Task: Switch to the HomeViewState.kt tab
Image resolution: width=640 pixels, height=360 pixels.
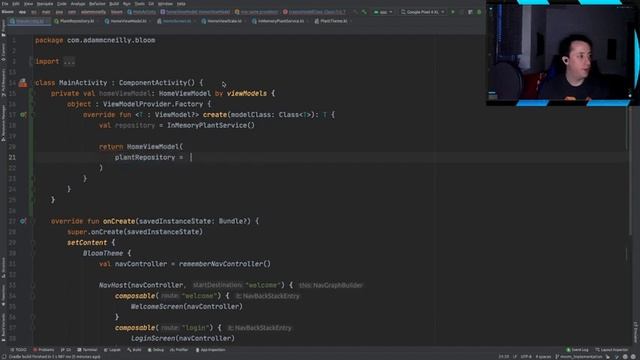Action: (x=224, y=21)
